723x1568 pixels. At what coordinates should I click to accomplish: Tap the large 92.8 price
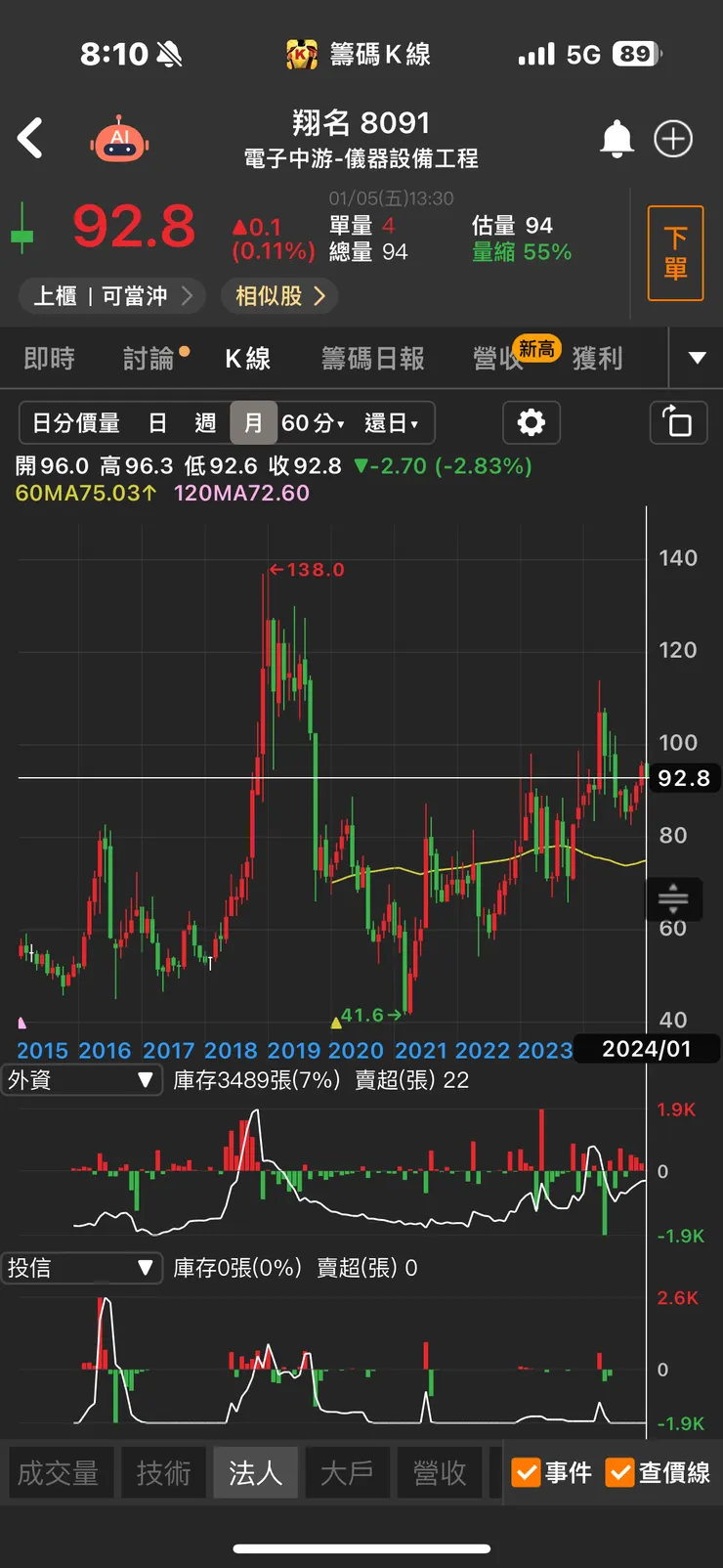[x=134, y=227]
